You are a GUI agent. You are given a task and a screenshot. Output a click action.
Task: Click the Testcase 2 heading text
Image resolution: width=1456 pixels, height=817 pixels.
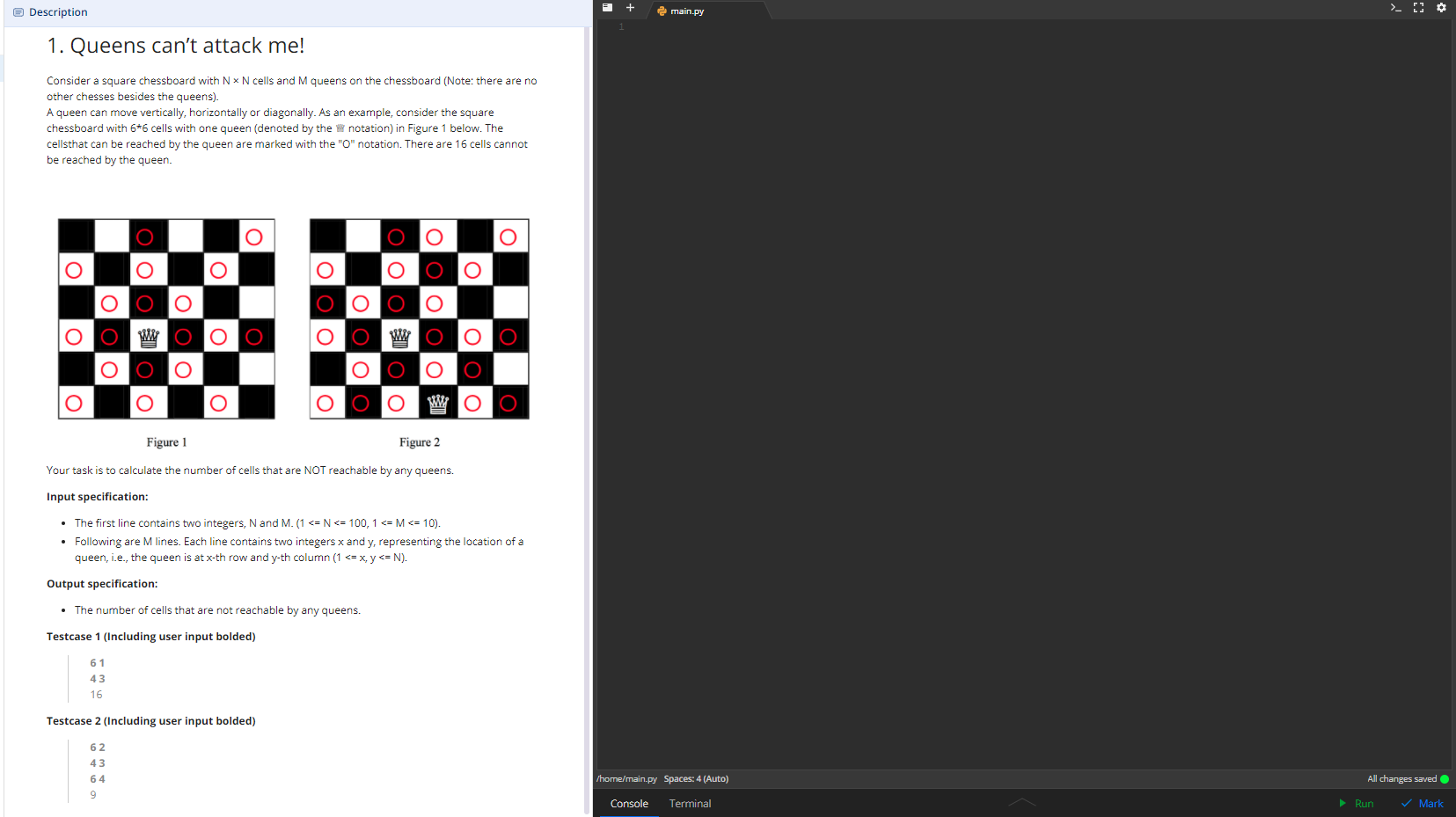click(x=151, y=721)
